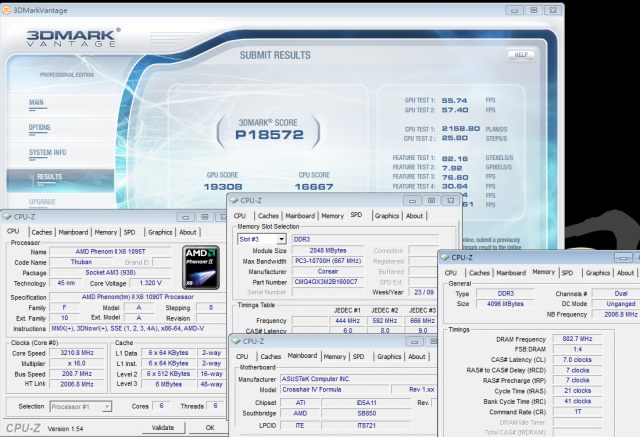Viewport: 640px width, 437px height.
Task: Click the CAS# Latency 7.0 clocks value
Action: click(577, 360)
